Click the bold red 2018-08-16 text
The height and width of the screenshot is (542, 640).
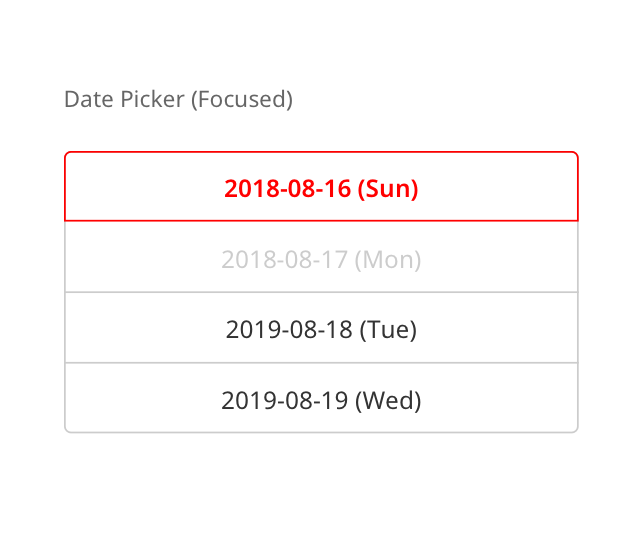click(287, 188)
